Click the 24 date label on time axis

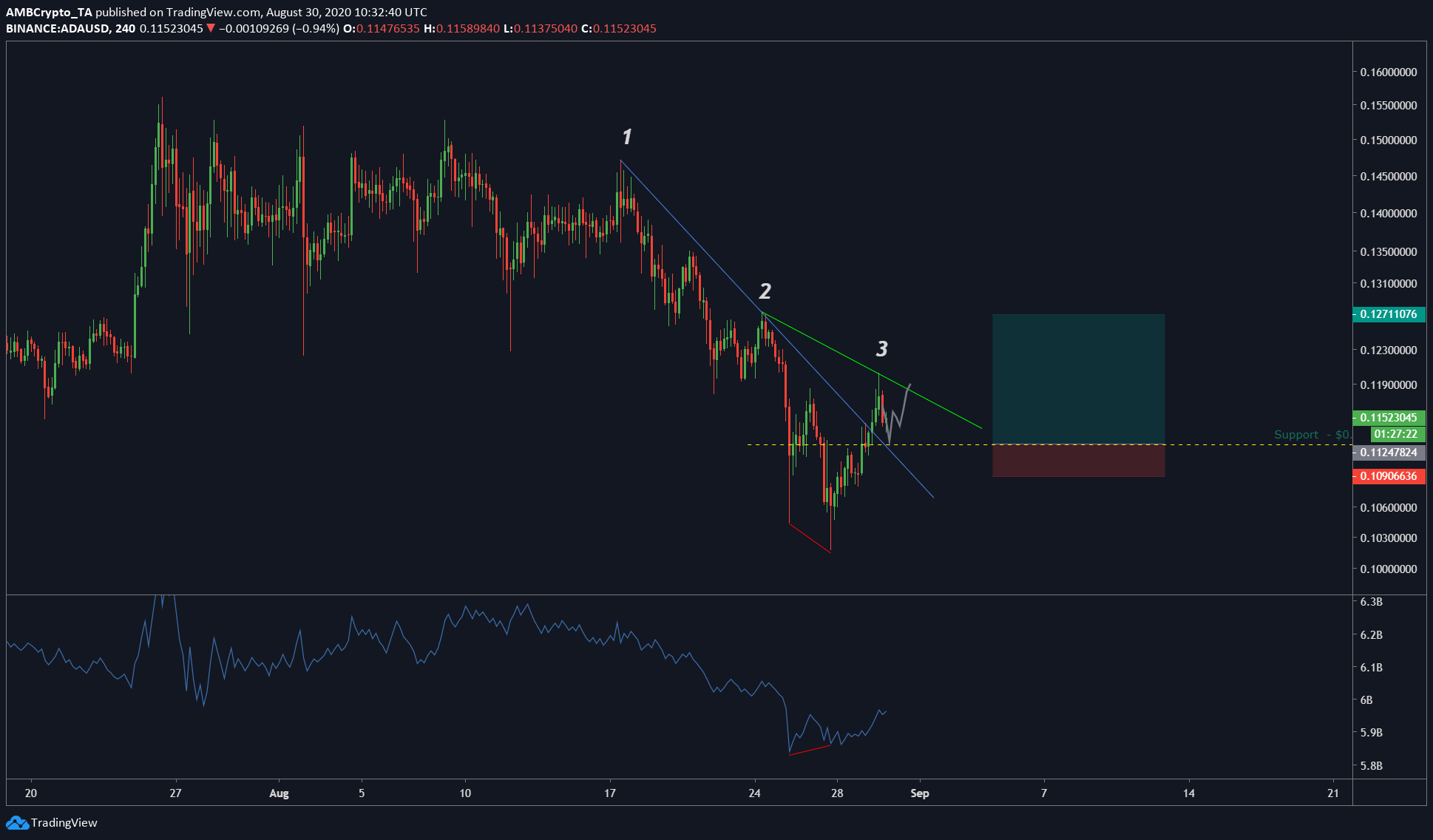coord(754,793)
